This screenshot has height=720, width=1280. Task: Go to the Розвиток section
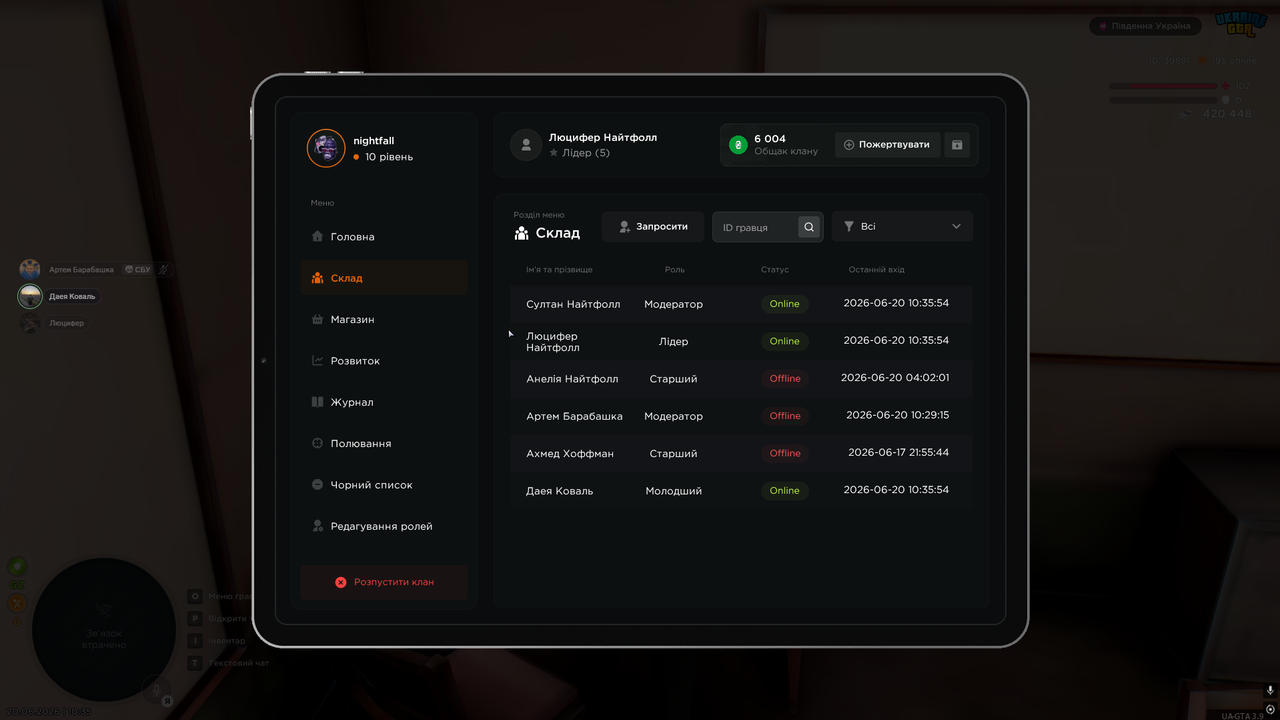click(384, 361)
